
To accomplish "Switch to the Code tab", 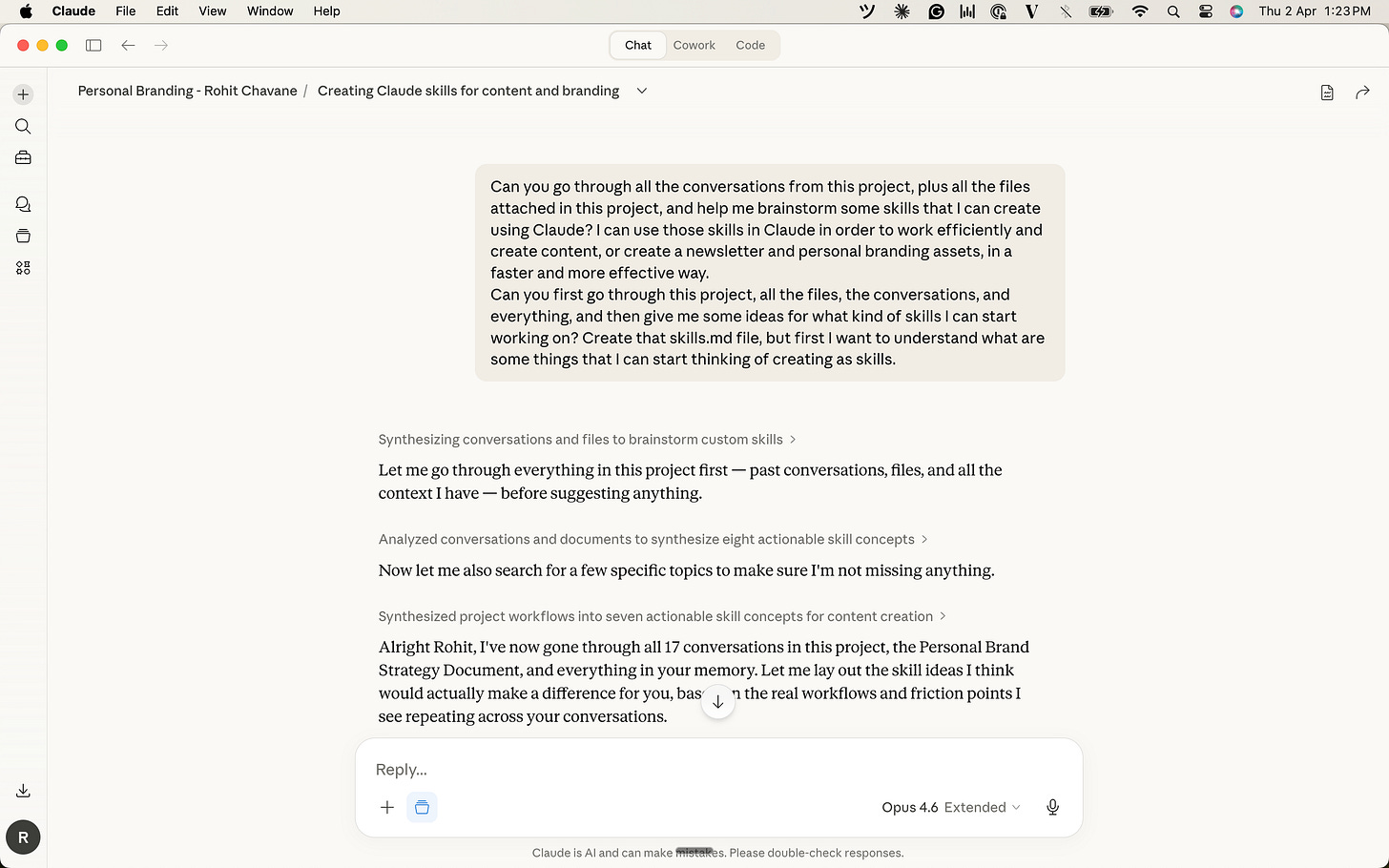I will [750, 45].
